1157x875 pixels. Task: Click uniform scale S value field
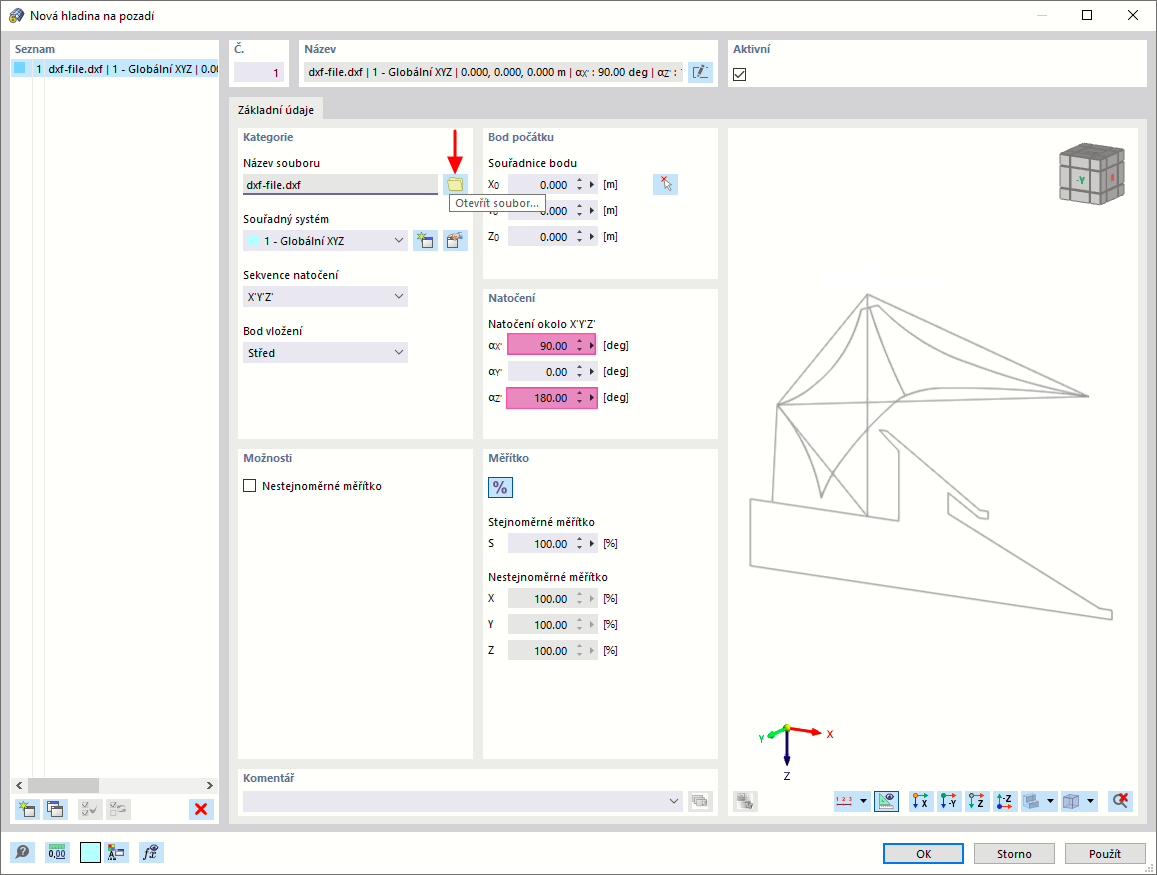click(540, 544)
